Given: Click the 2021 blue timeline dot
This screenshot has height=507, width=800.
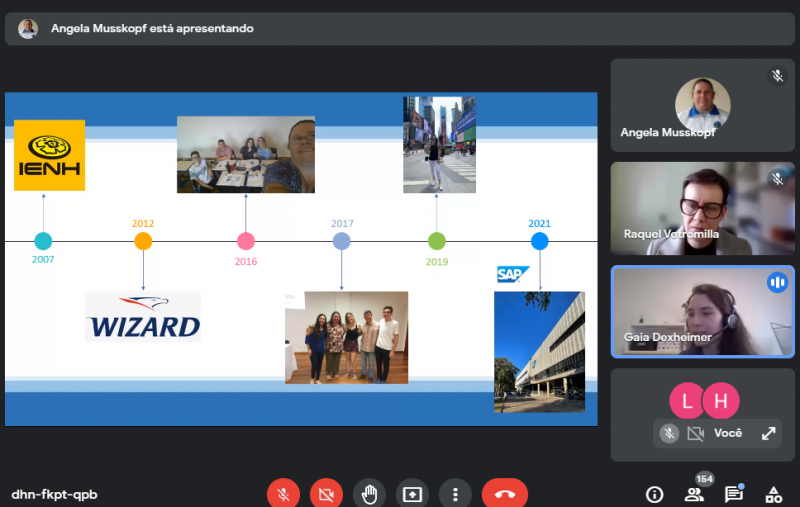Looking at the screenshot, I should click(x=539, y=241).
